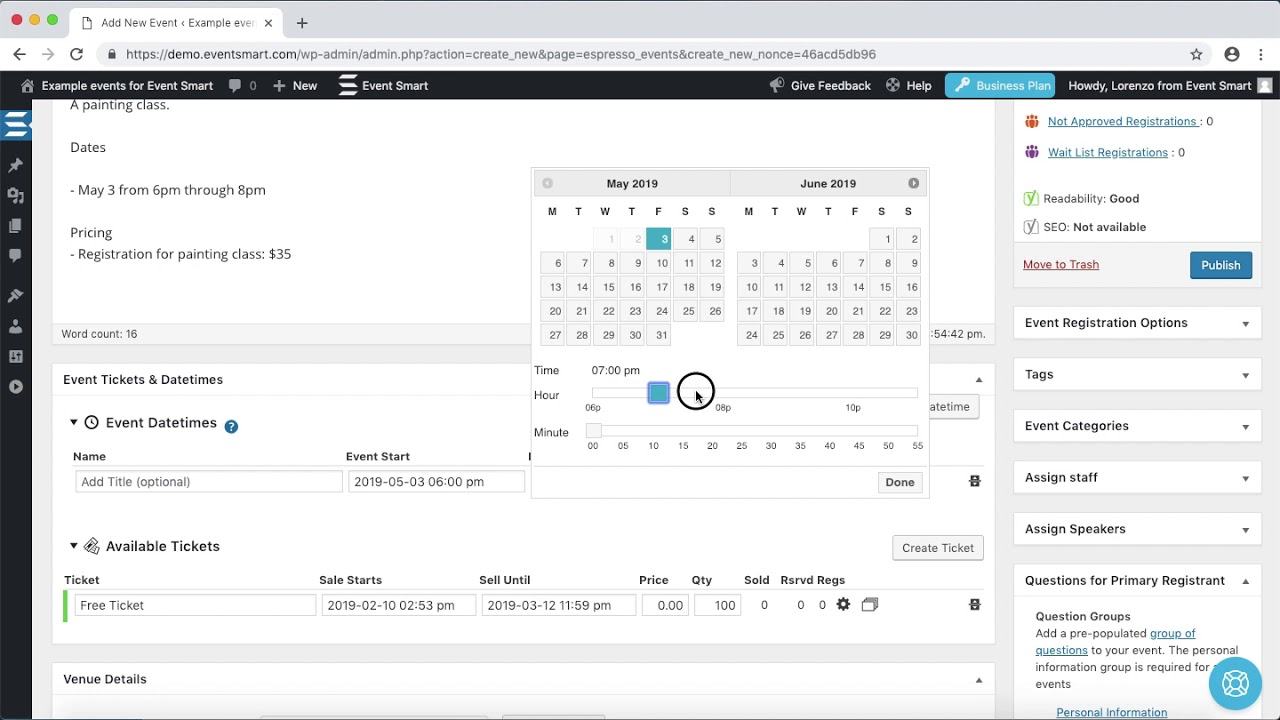Image resolution: width=1280 pixels, height=720 pixels.
Task: Open Example events for Event Smart site menu
Action: pos(116,86)
